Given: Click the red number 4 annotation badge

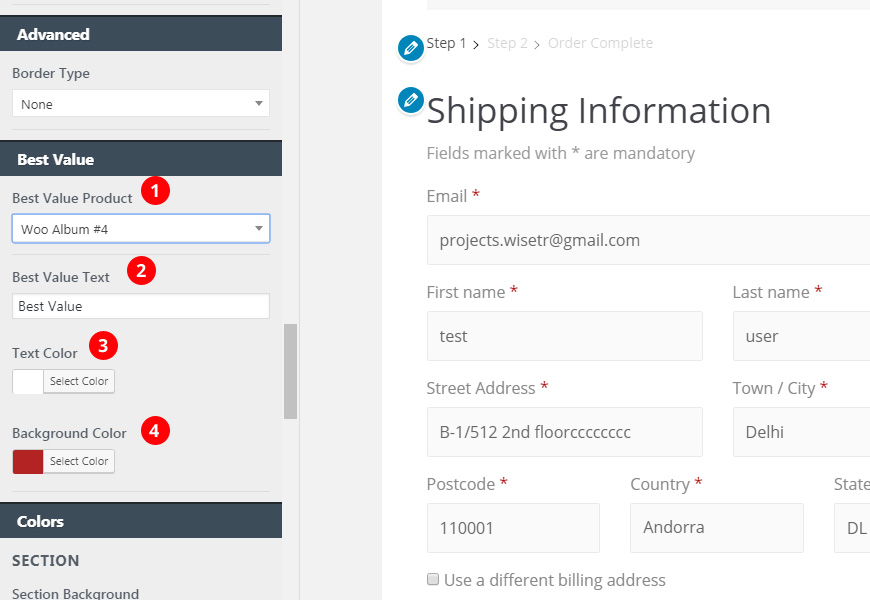Looking at the screenshot, I should (x=155, y=431).
